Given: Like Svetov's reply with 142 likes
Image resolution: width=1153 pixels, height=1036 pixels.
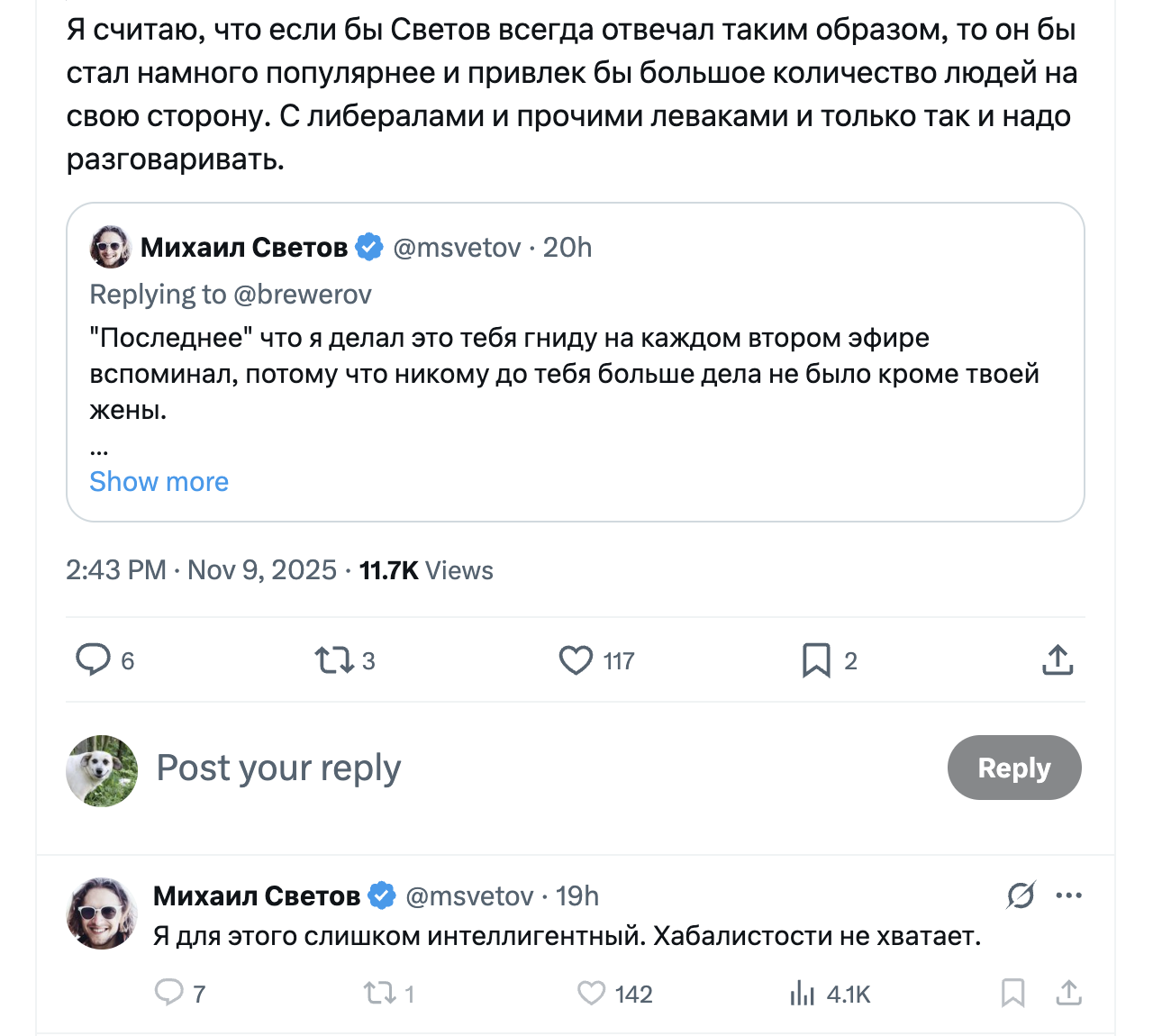Looking at the screenshot, I should point(591,994).
